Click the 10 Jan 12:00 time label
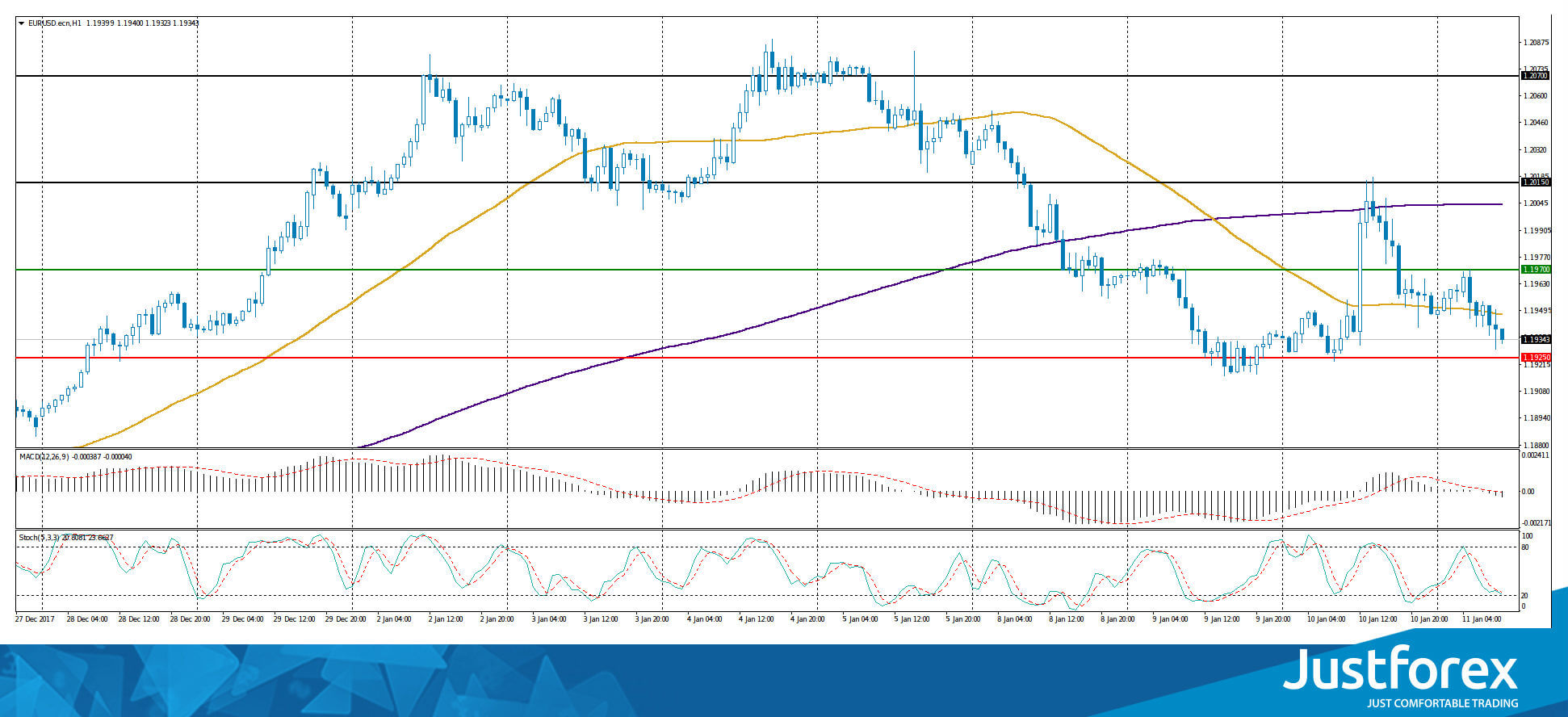 1378,619
